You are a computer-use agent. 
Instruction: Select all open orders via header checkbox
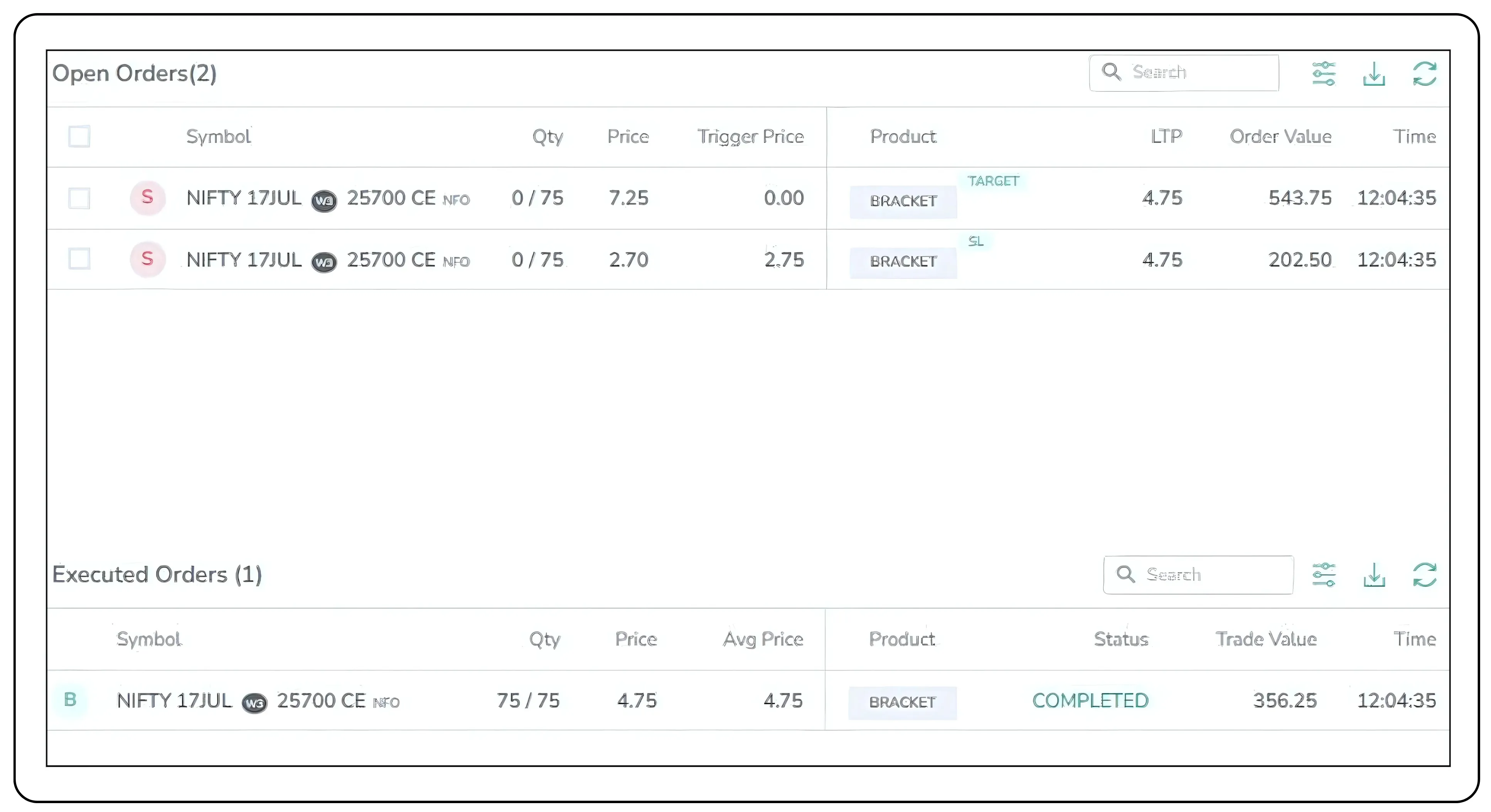pos(80,136)
